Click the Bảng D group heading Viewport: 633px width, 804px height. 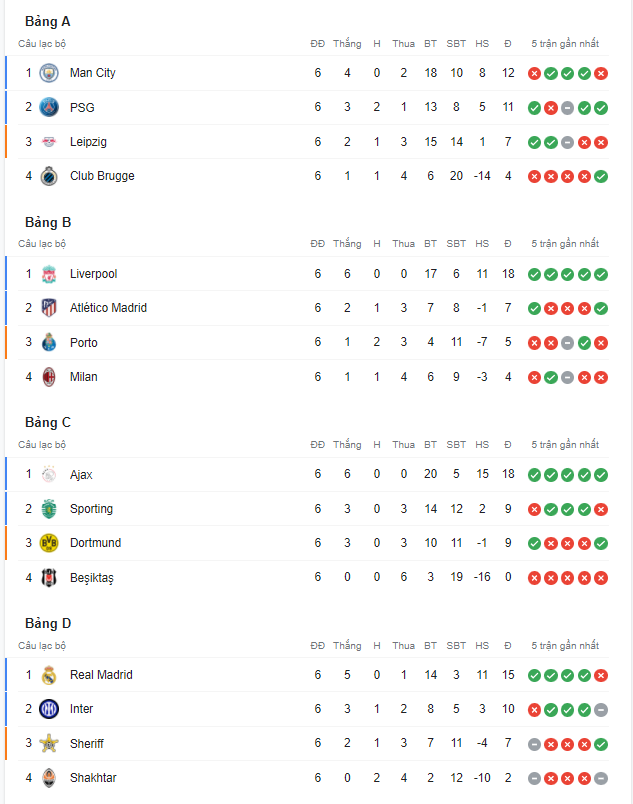pos(48,624)
